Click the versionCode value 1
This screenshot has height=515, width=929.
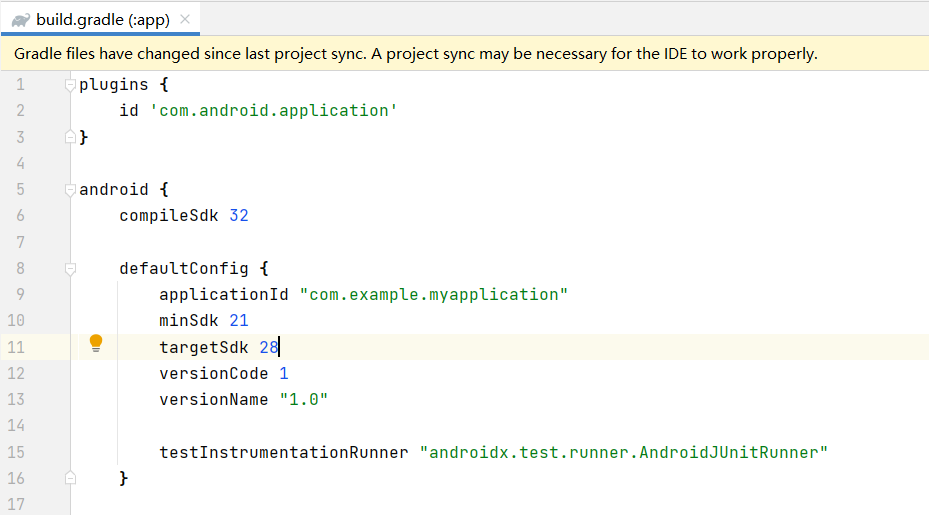[x=284, y=373]
